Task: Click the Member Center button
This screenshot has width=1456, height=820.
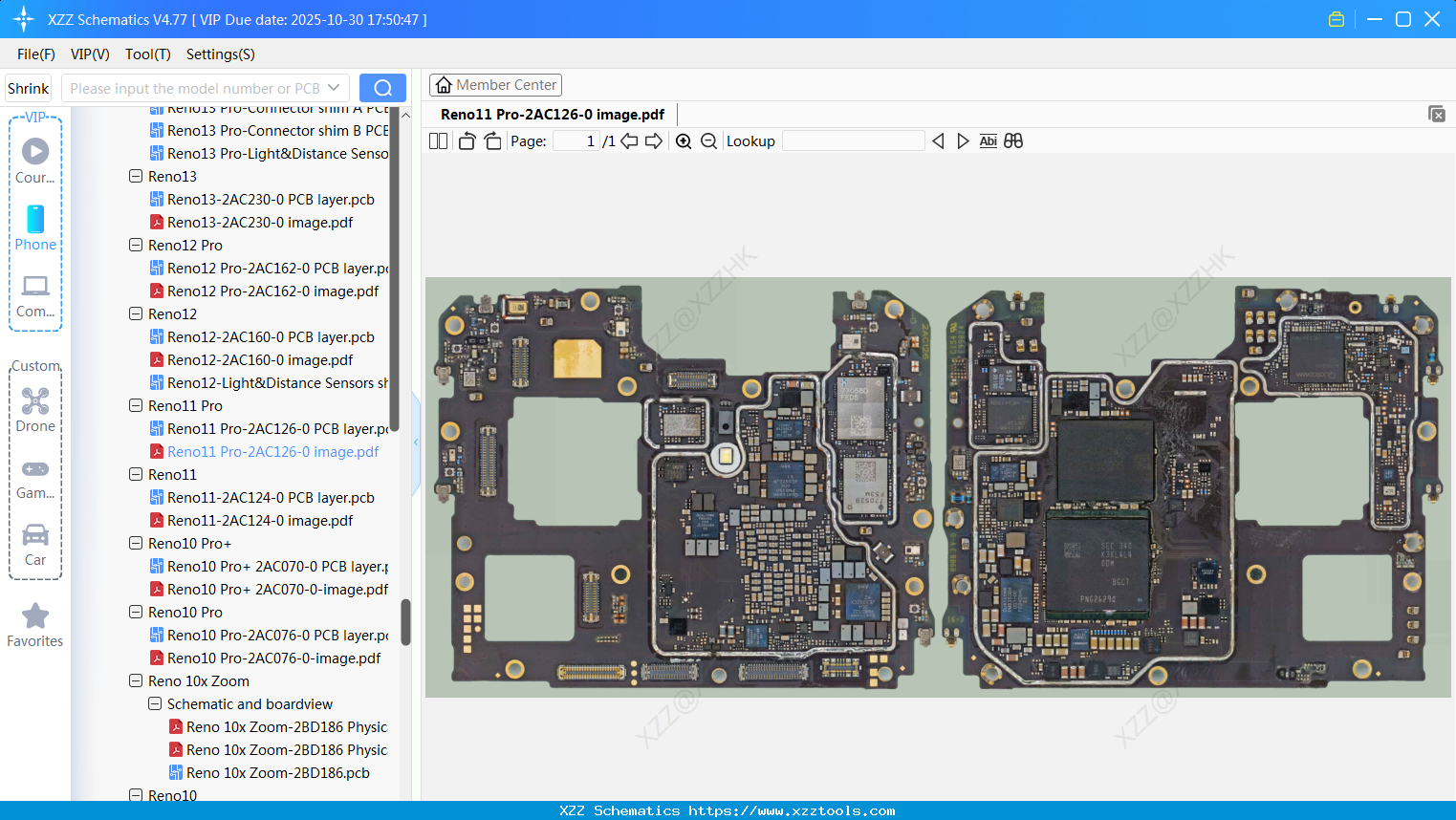Action: click(x=495, y=85)
